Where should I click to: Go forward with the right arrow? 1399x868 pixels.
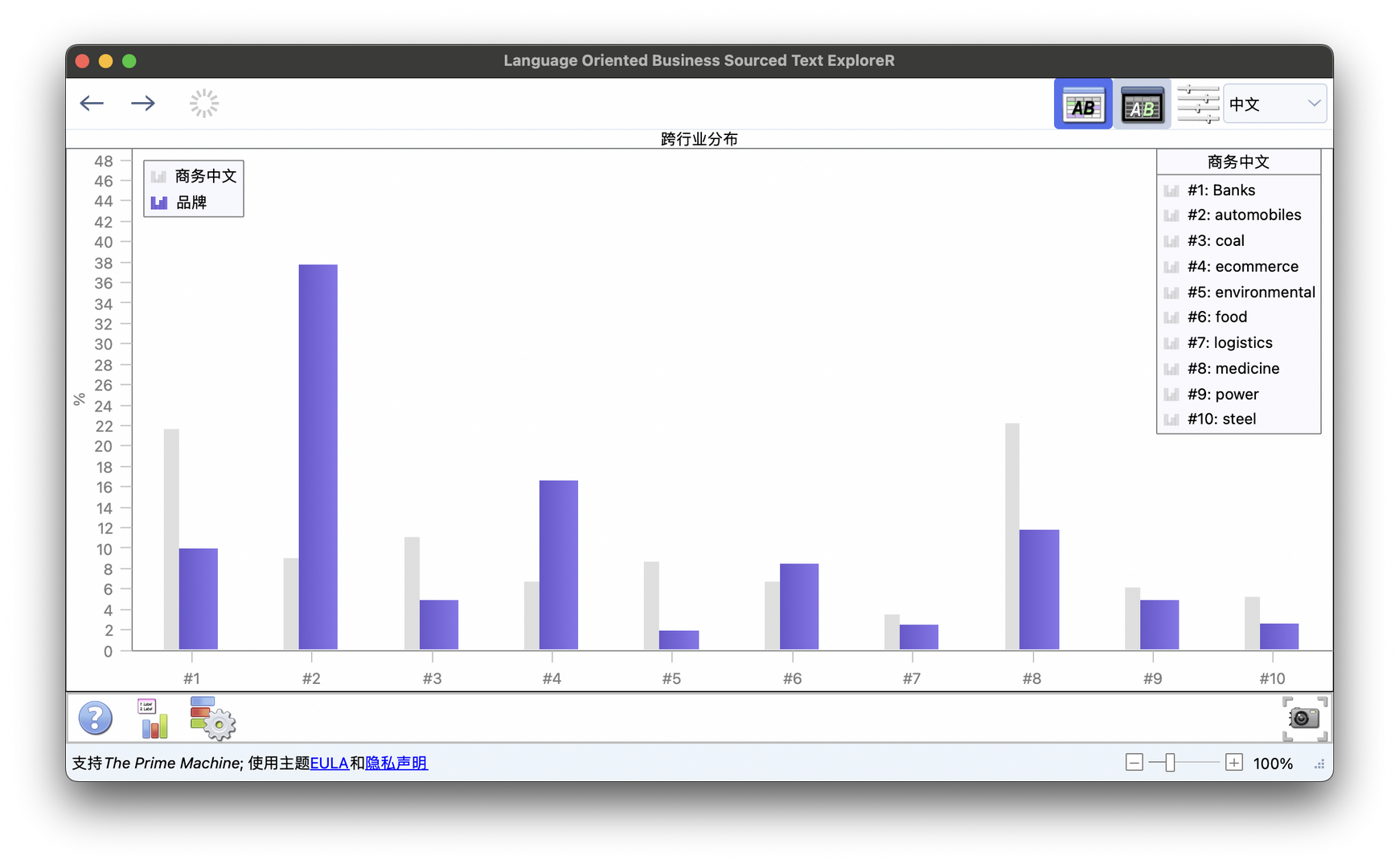(143, 103)
